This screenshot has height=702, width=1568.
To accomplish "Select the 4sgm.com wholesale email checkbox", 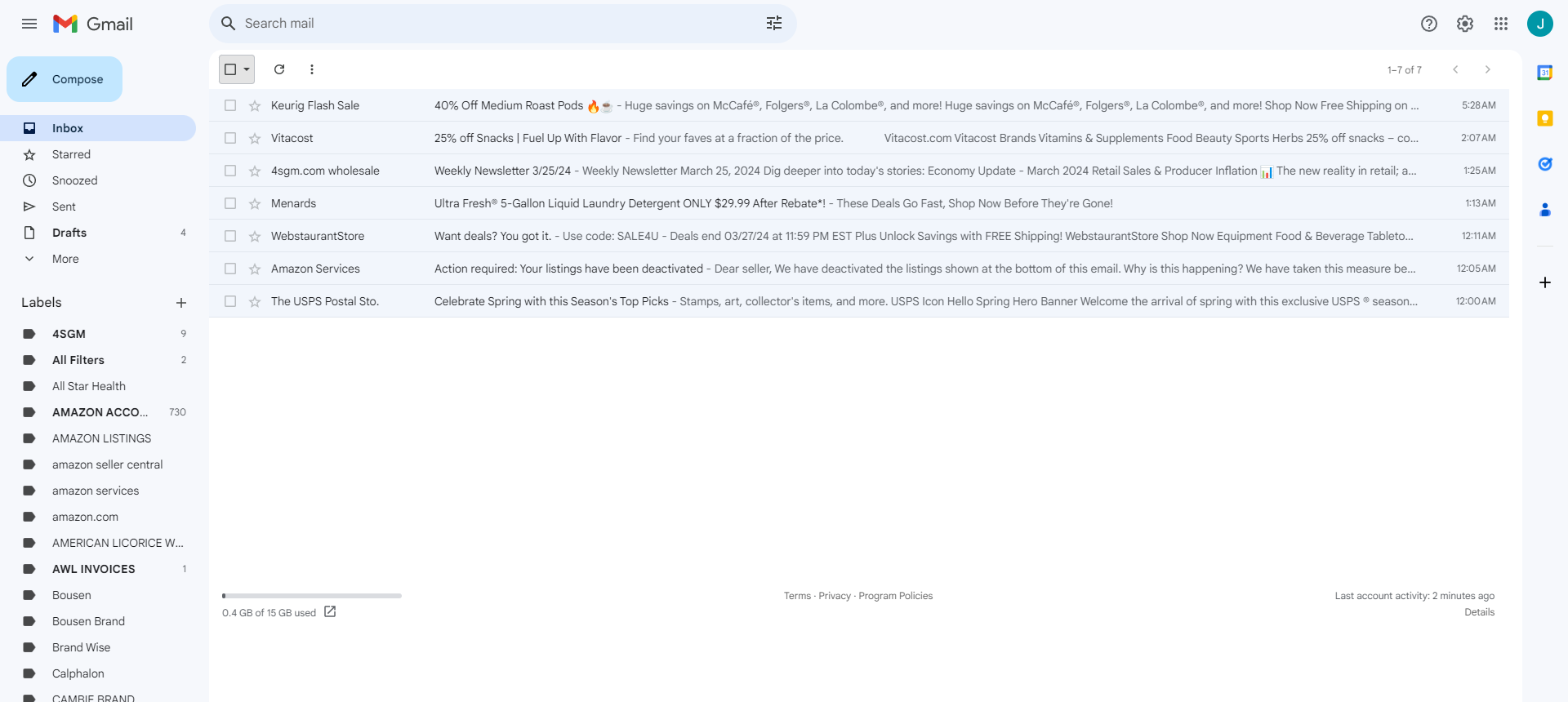I will 230,171.
